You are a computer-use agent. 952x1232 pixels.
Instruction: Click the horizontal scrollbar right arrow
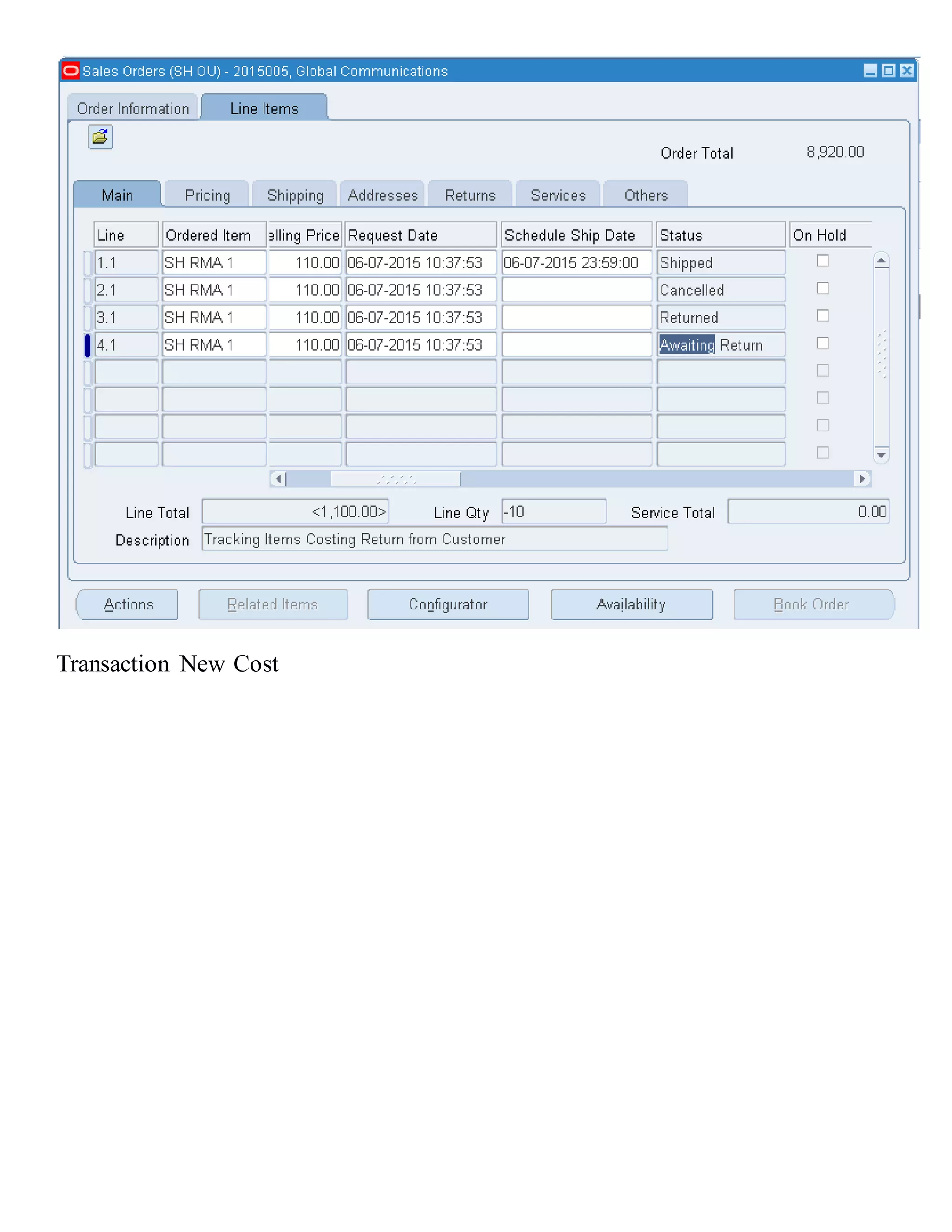coord(862,479)
